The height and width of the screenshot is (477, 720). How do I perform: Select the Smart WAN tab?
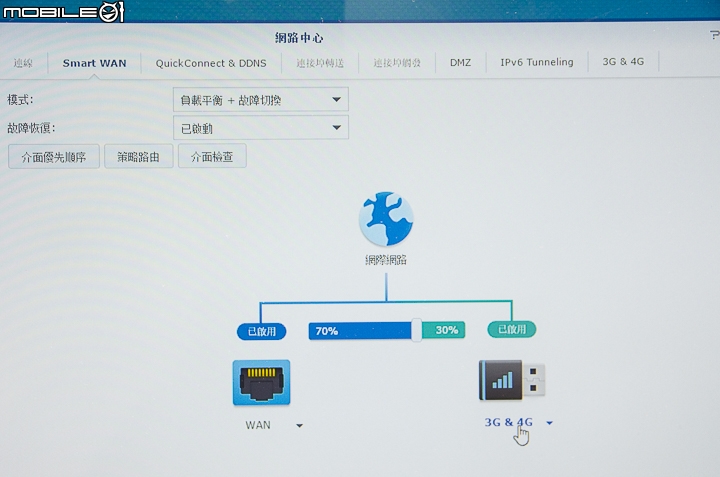(94, 63)
